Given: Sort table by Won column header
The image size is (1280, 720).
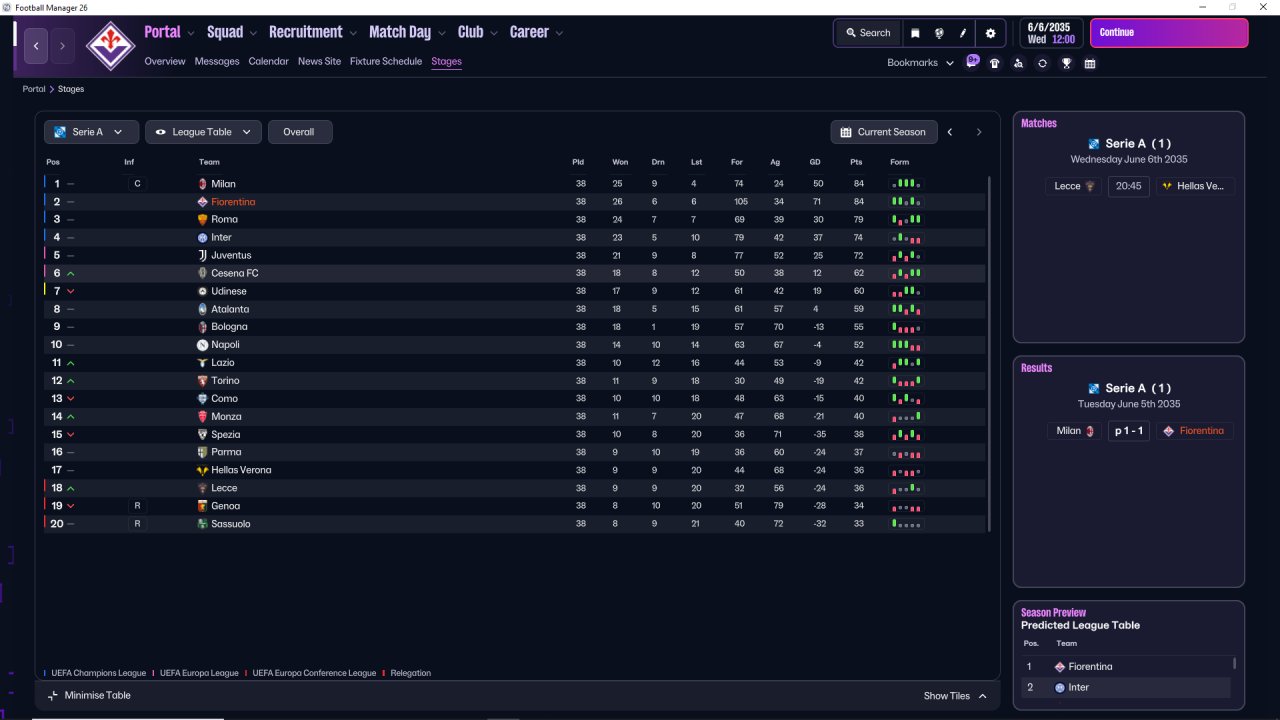Looking at the screenshot, I should [620, 162].
